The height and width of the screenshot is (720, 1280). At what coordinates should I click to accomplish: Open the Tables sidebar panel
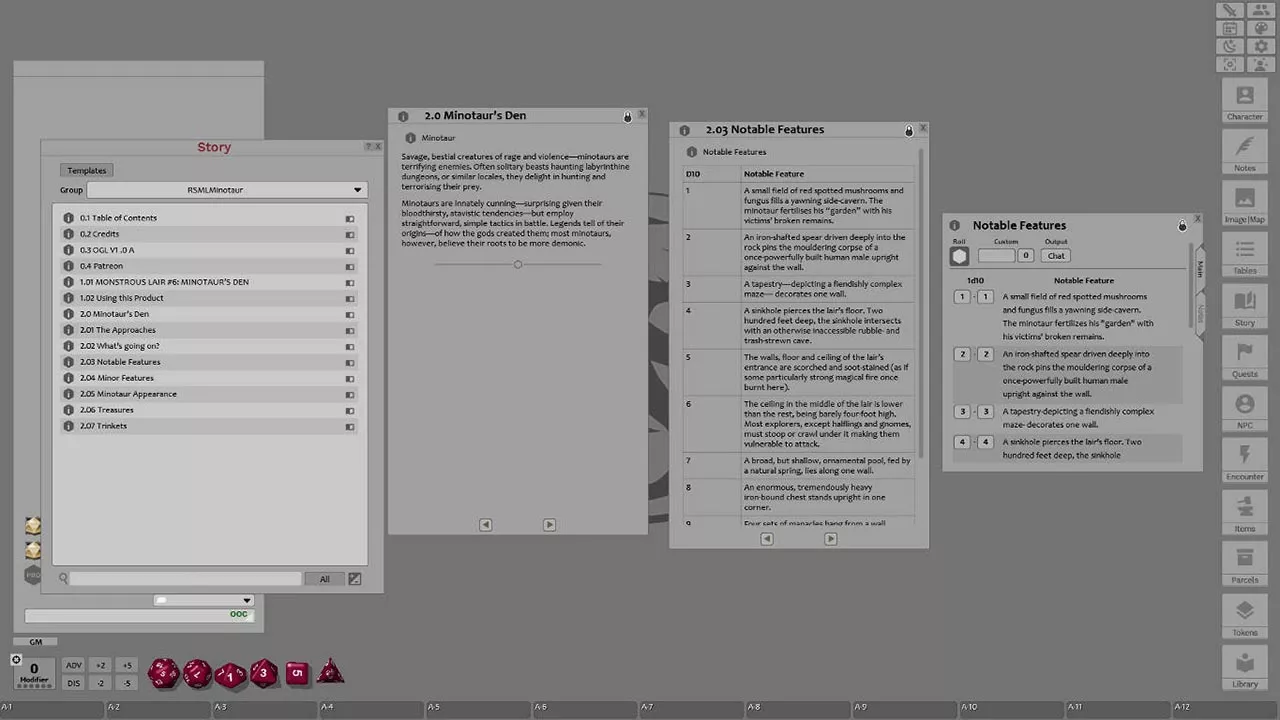point(1244,254)
